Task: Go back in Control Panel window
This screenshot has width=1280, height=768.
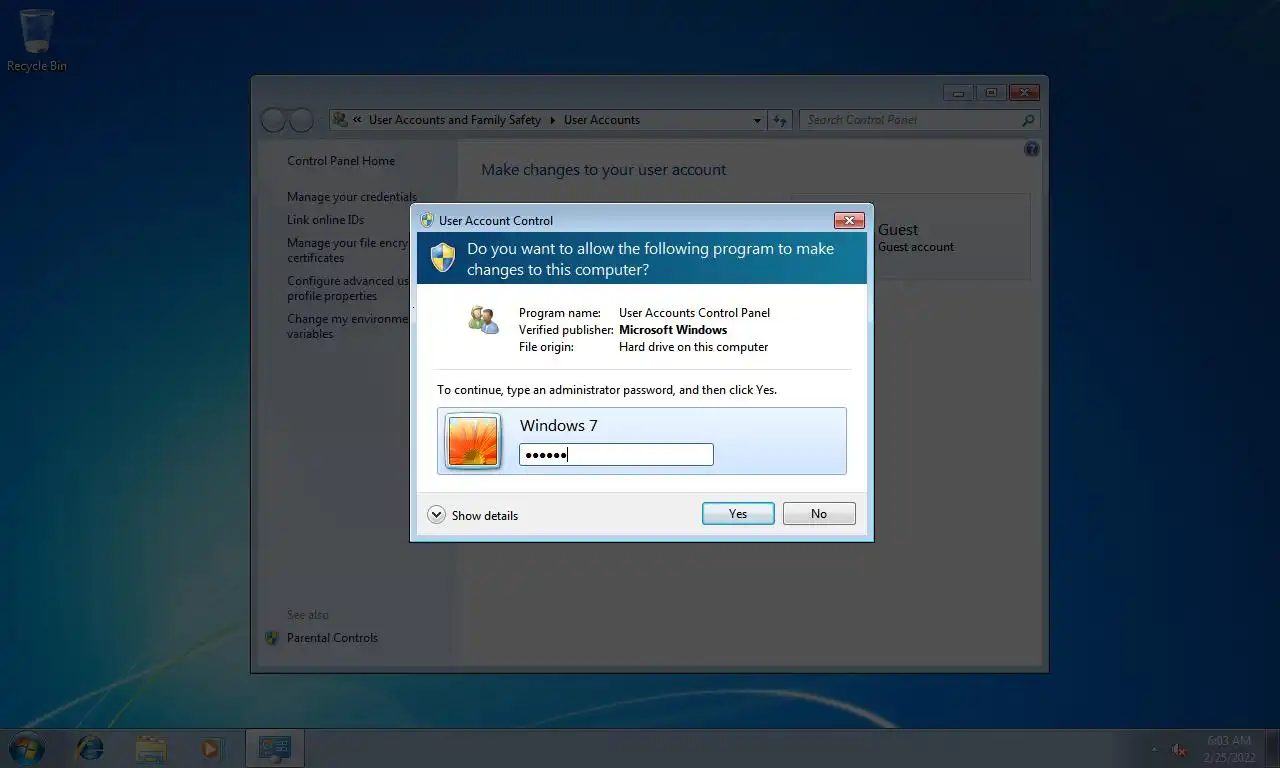Action: point(273,121)
